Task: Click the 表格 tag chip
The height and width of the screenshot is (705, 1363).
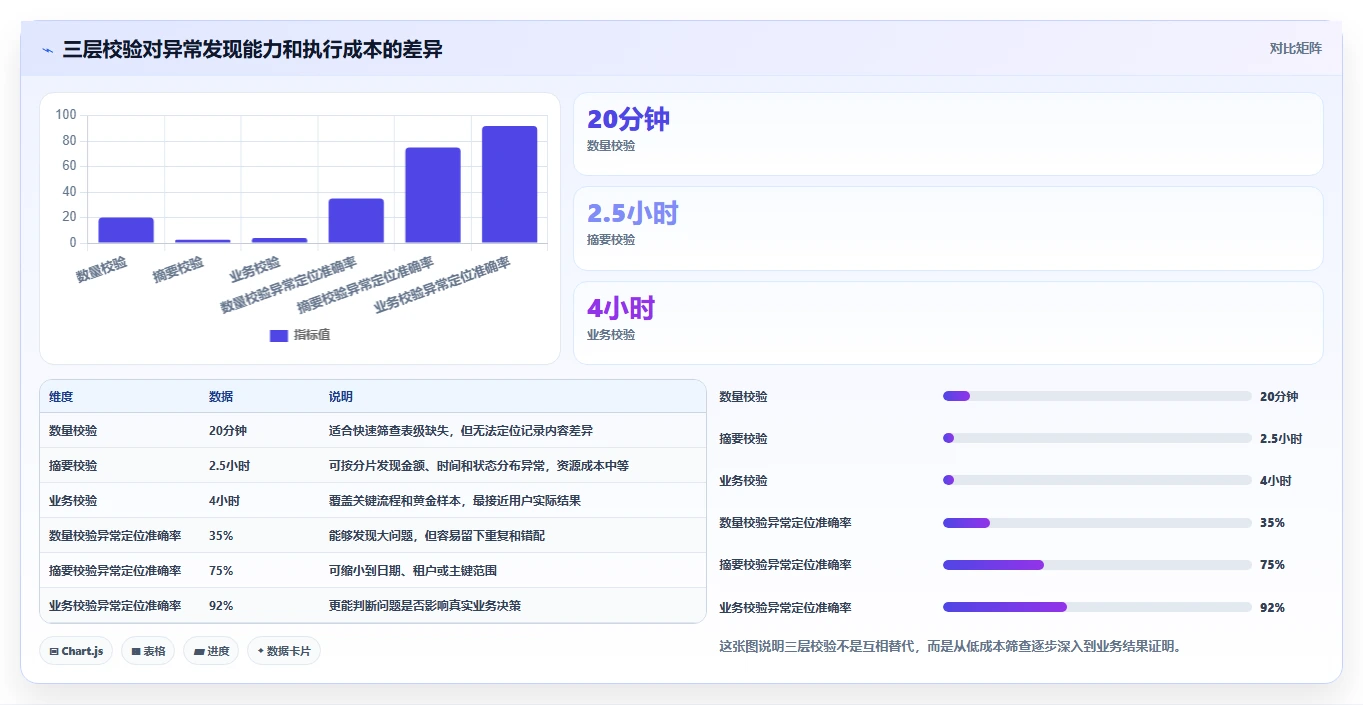Action: (148, 651)
